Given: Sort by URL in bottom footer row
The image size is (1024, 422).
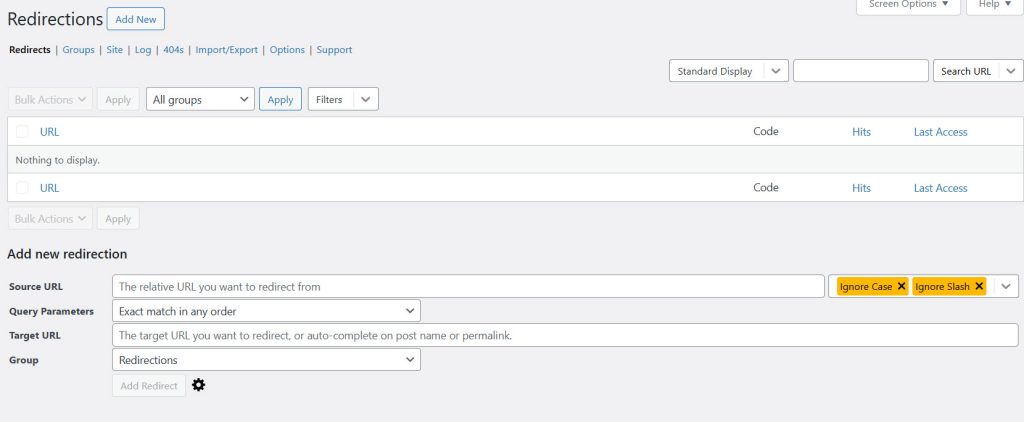Looking at the screenshot, I should coord(50,187).
